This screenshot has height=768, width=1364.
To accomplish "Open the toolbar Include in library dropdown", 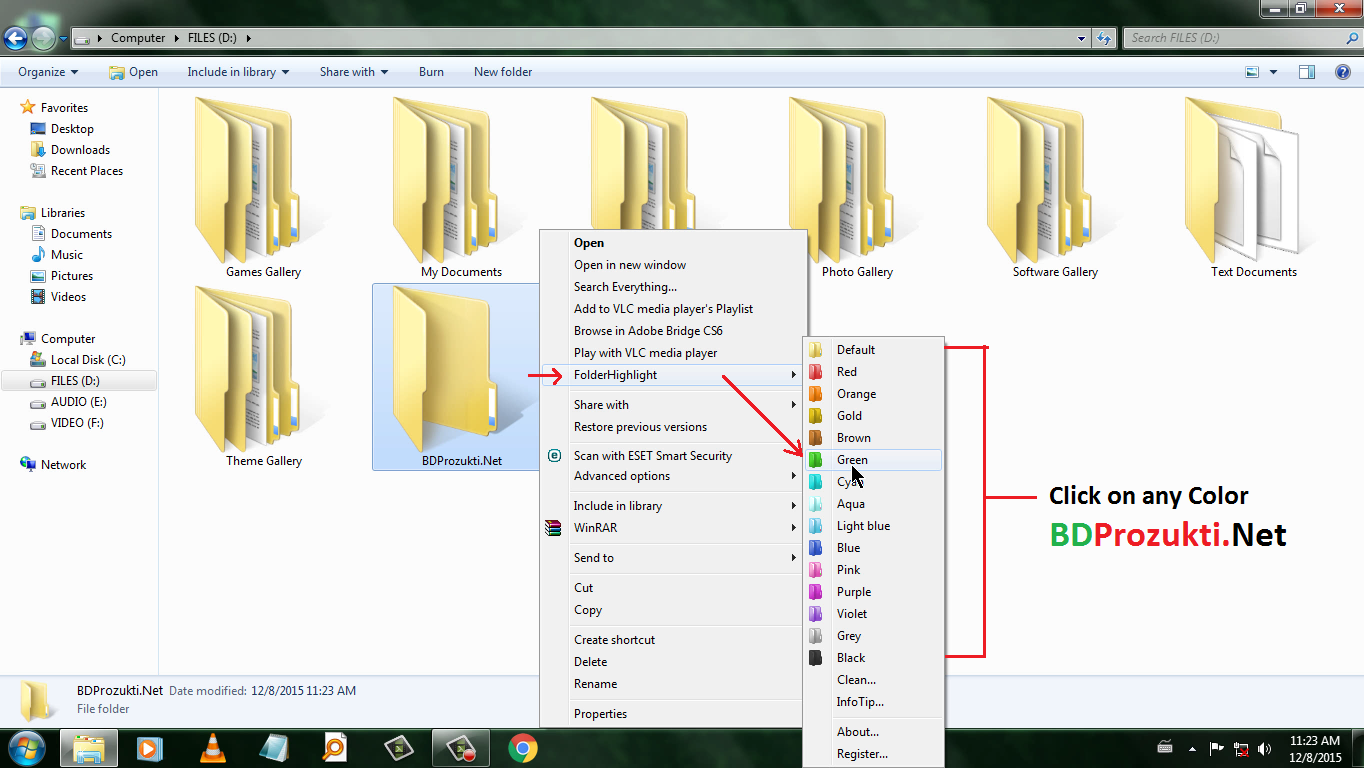I will (x=238, y=72).
